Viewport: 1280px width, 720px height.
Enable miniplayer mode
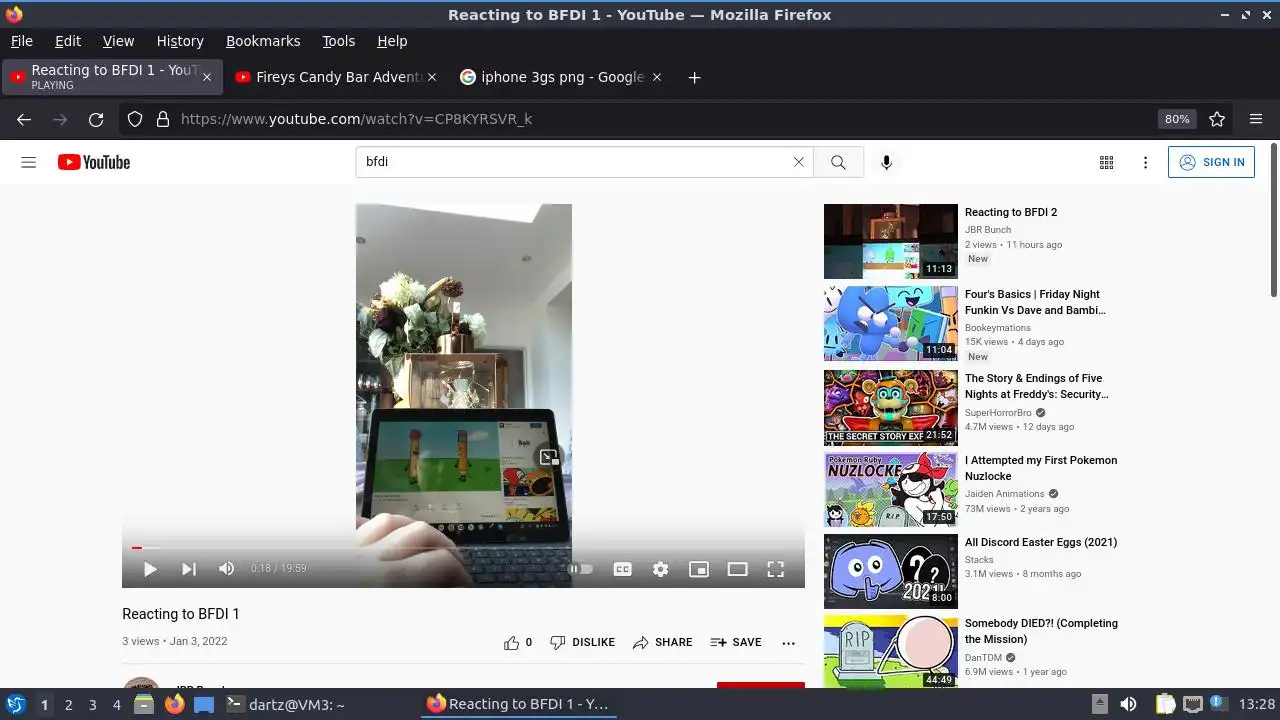point(699,569)
